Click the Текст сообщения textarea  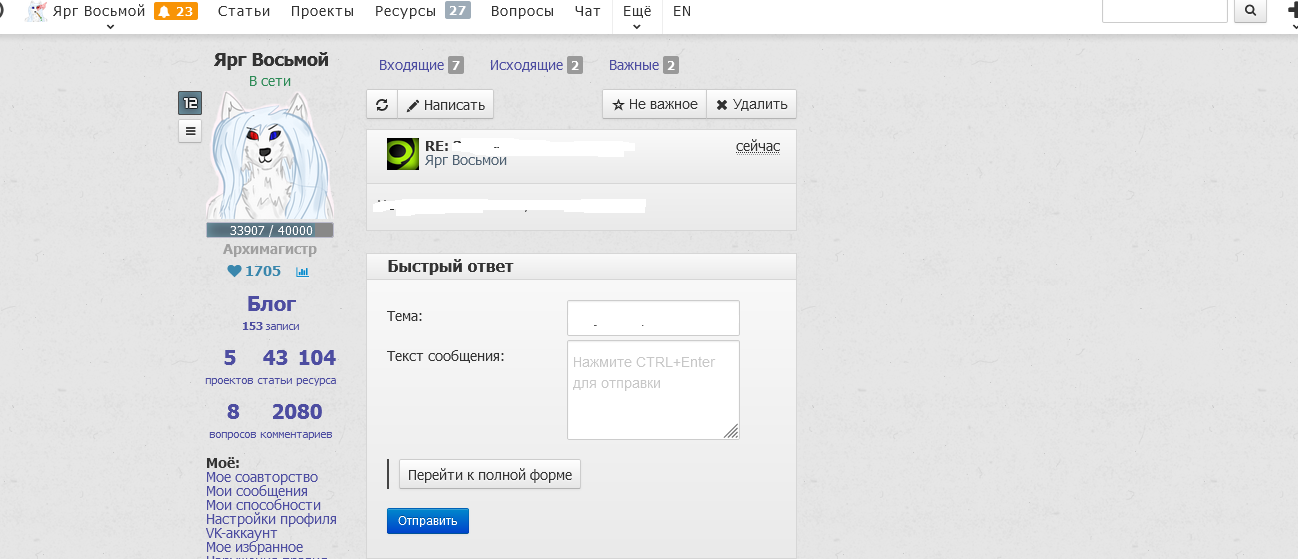(653, 390)
